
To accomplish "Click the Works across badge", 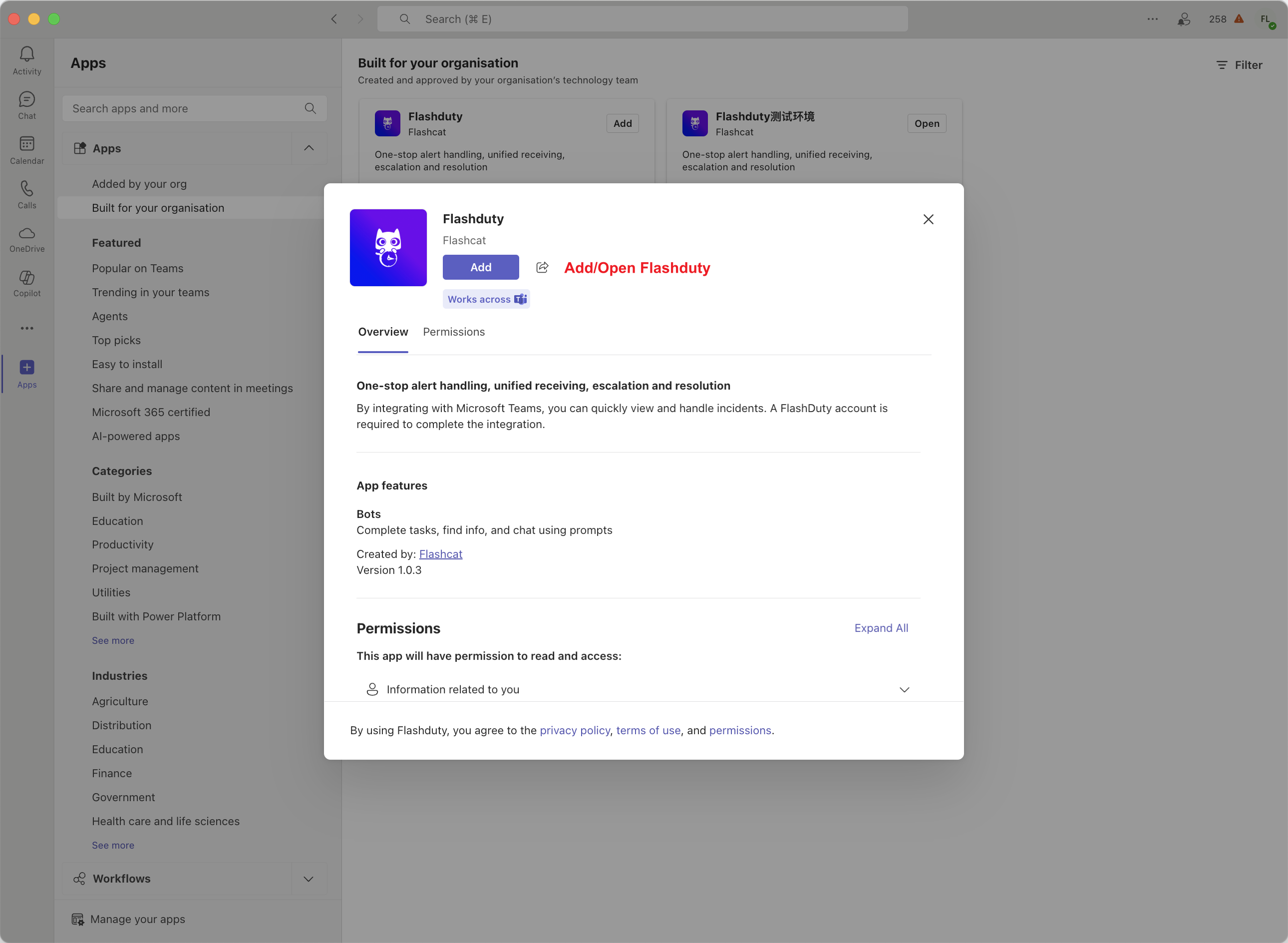I will tap(486, 299).
